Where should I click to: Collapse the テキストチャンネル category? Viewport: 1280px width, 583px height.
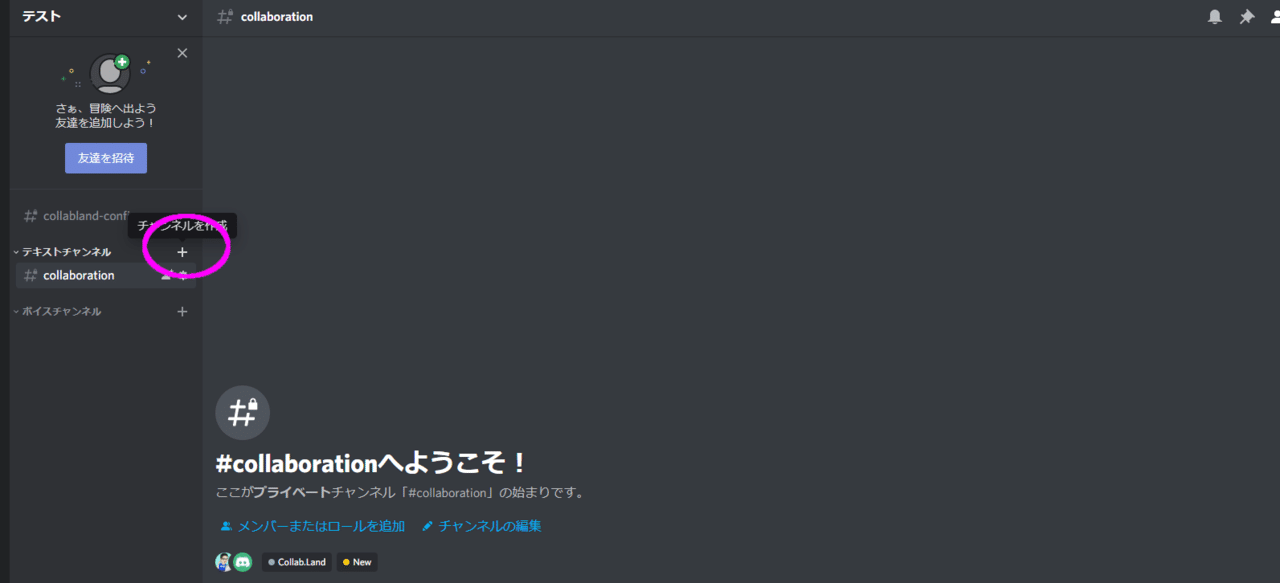[x=66, y=252]
